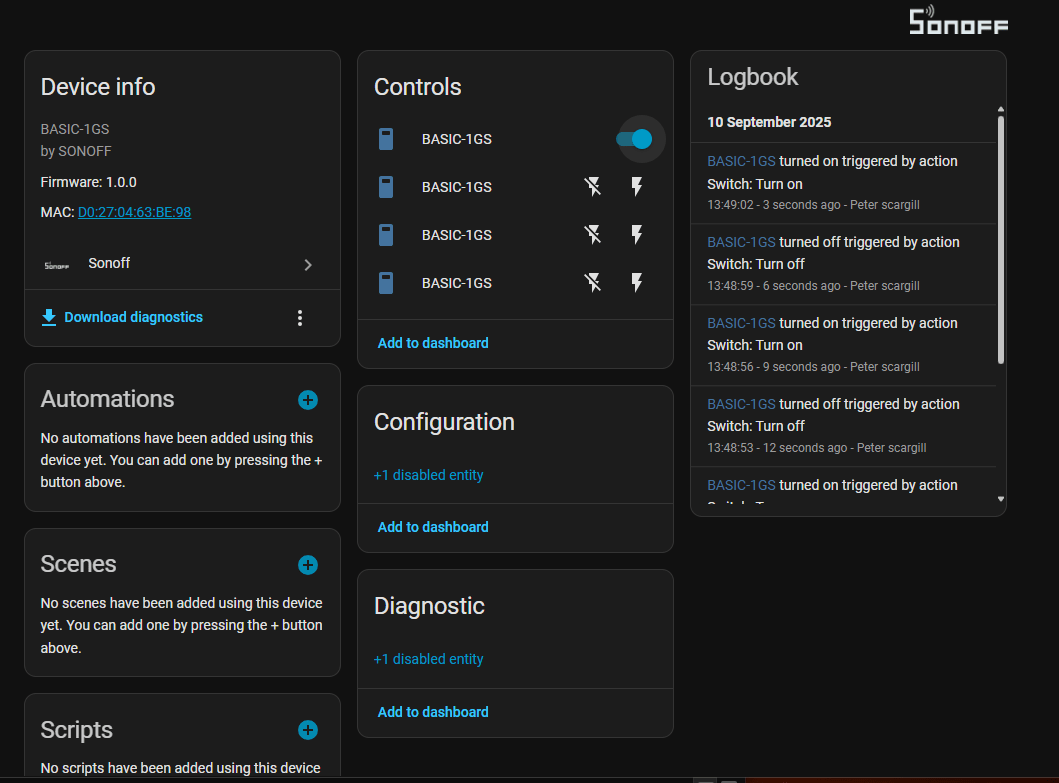Image resolution: width=1059 pixels, height=783 pixels.
Task: Click the add scene plus icon
Action: [308, 565]
